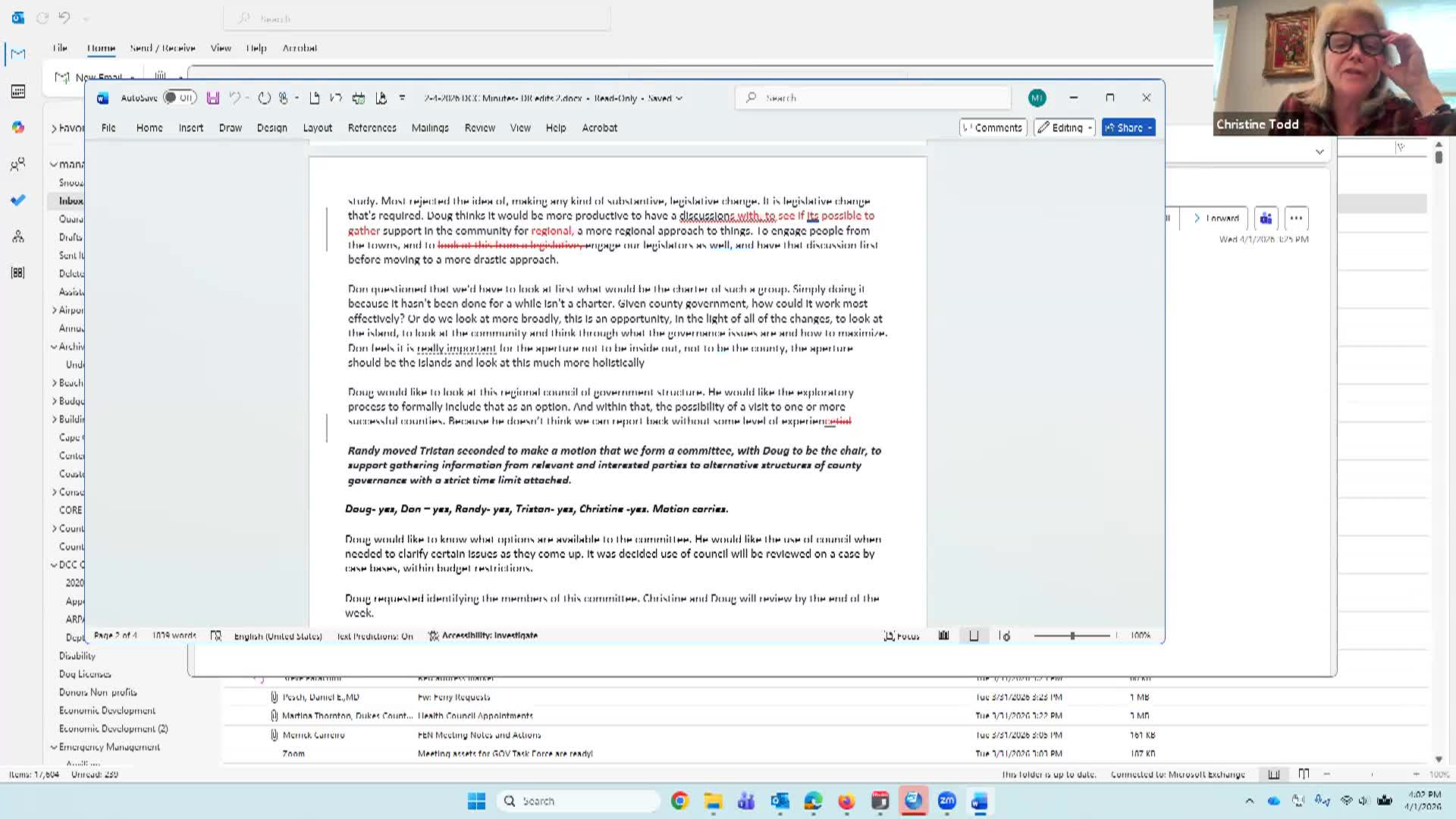Click the Word search box in the title bar
This screenshot has width=1456, height=819.
[873, 98]
